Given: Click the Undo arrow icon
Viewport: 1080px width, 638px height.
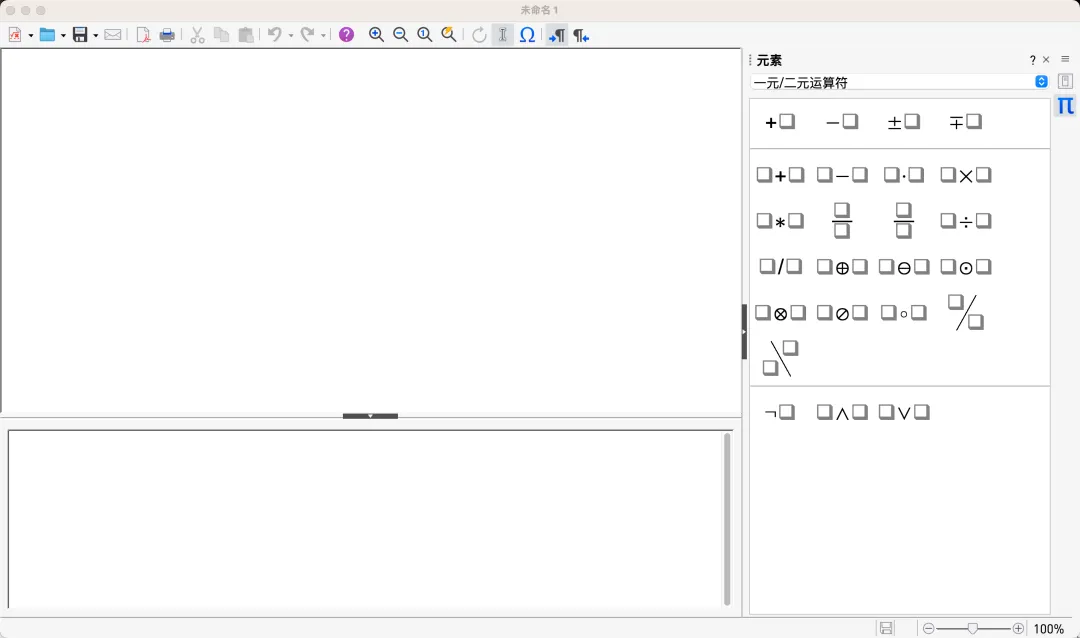Looking at the screenshot, I should coord(275,34).
